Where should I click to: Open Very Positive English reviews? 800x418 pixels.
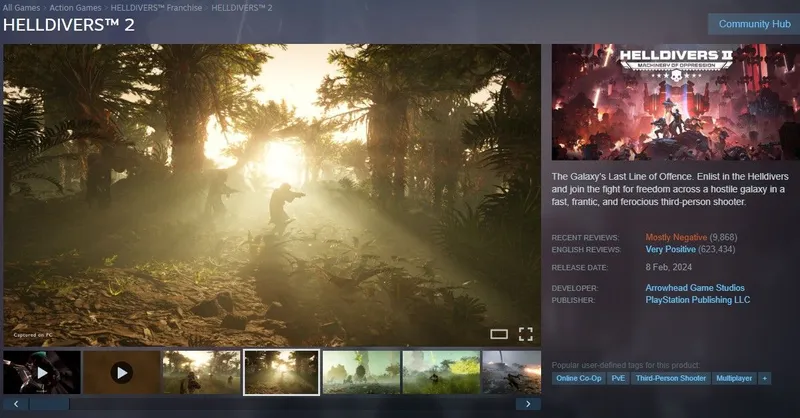(670, 250)
